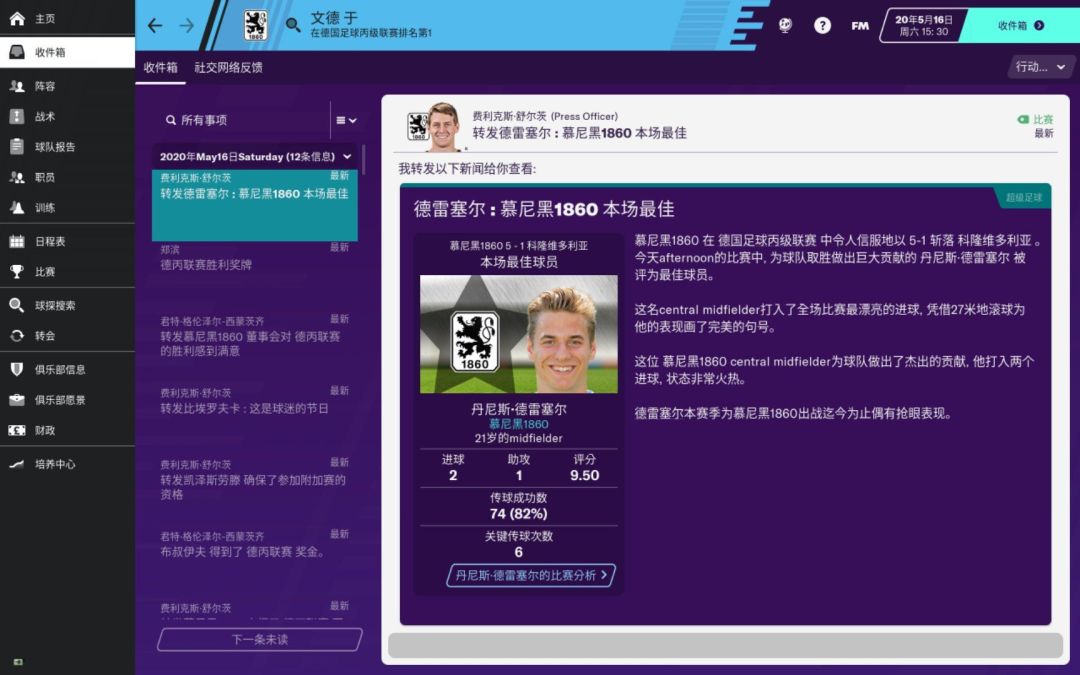Click the 下一条未读 next unread button
1080x675 pixels.
(260, 639)
